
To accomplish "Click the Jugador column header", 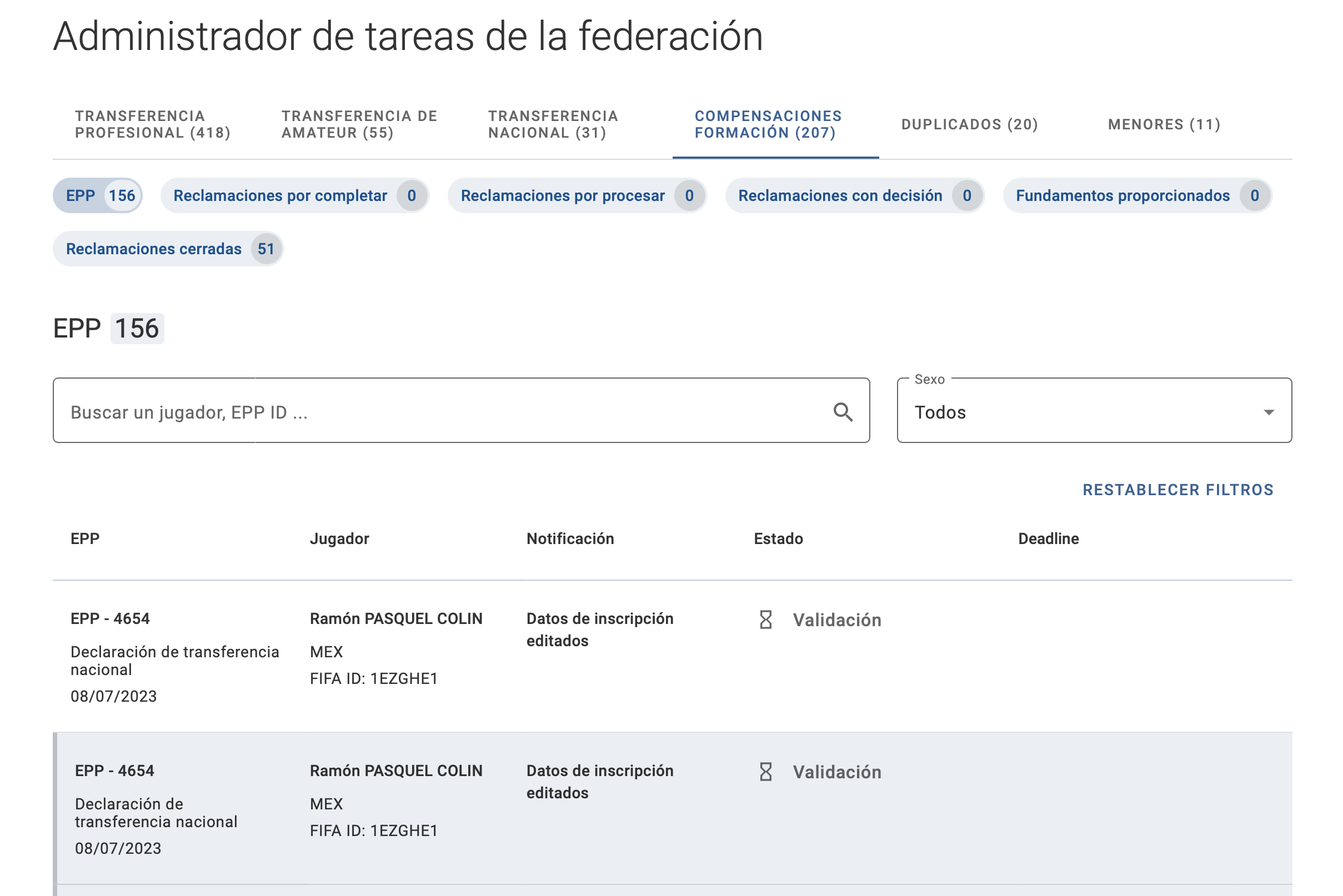I will [339, 538].
